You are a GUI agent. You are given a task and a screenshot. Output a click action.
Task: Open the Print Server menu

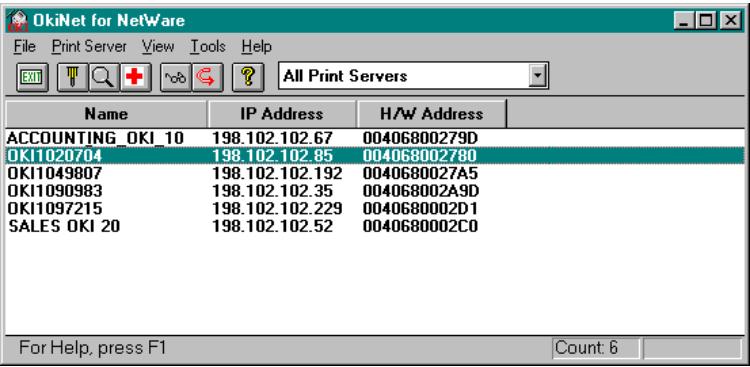[89, 46]
